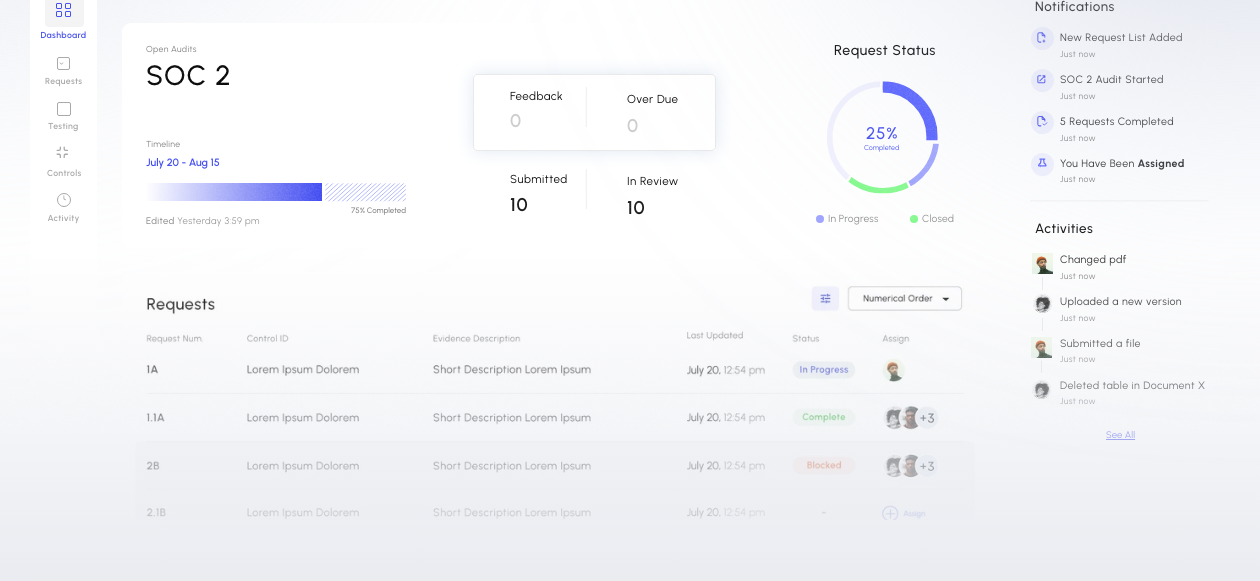The image size is (1260, 581).
Task: Click the SOC 2 Audit Started notification icon
Action: pos(1042,80)
